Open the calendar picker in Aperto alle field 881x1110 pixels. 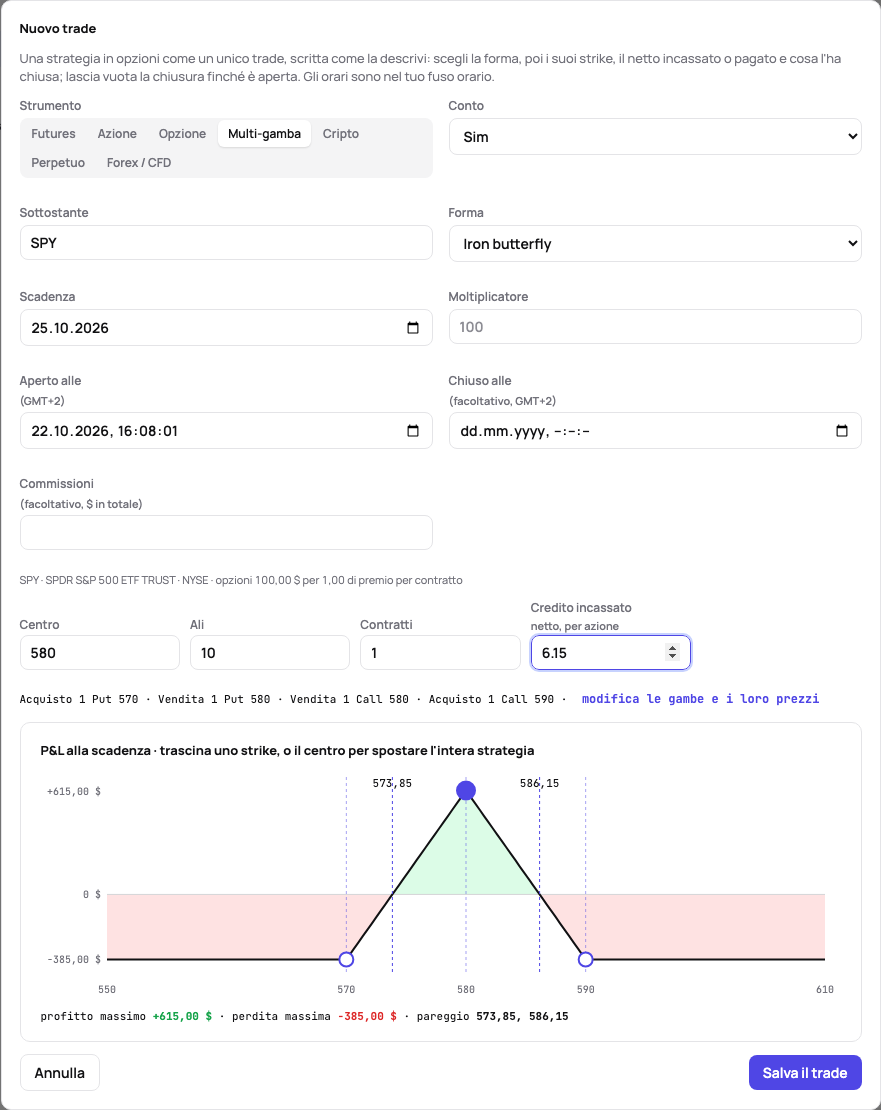point(413,431)
